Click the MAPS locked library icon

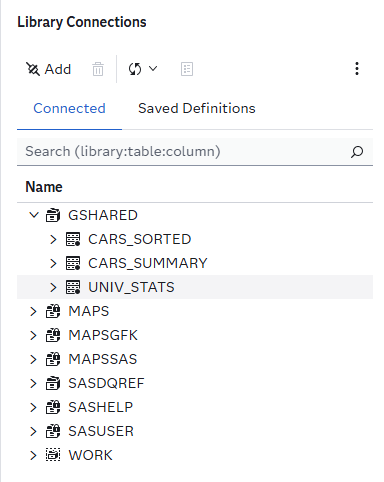point(53,311)
